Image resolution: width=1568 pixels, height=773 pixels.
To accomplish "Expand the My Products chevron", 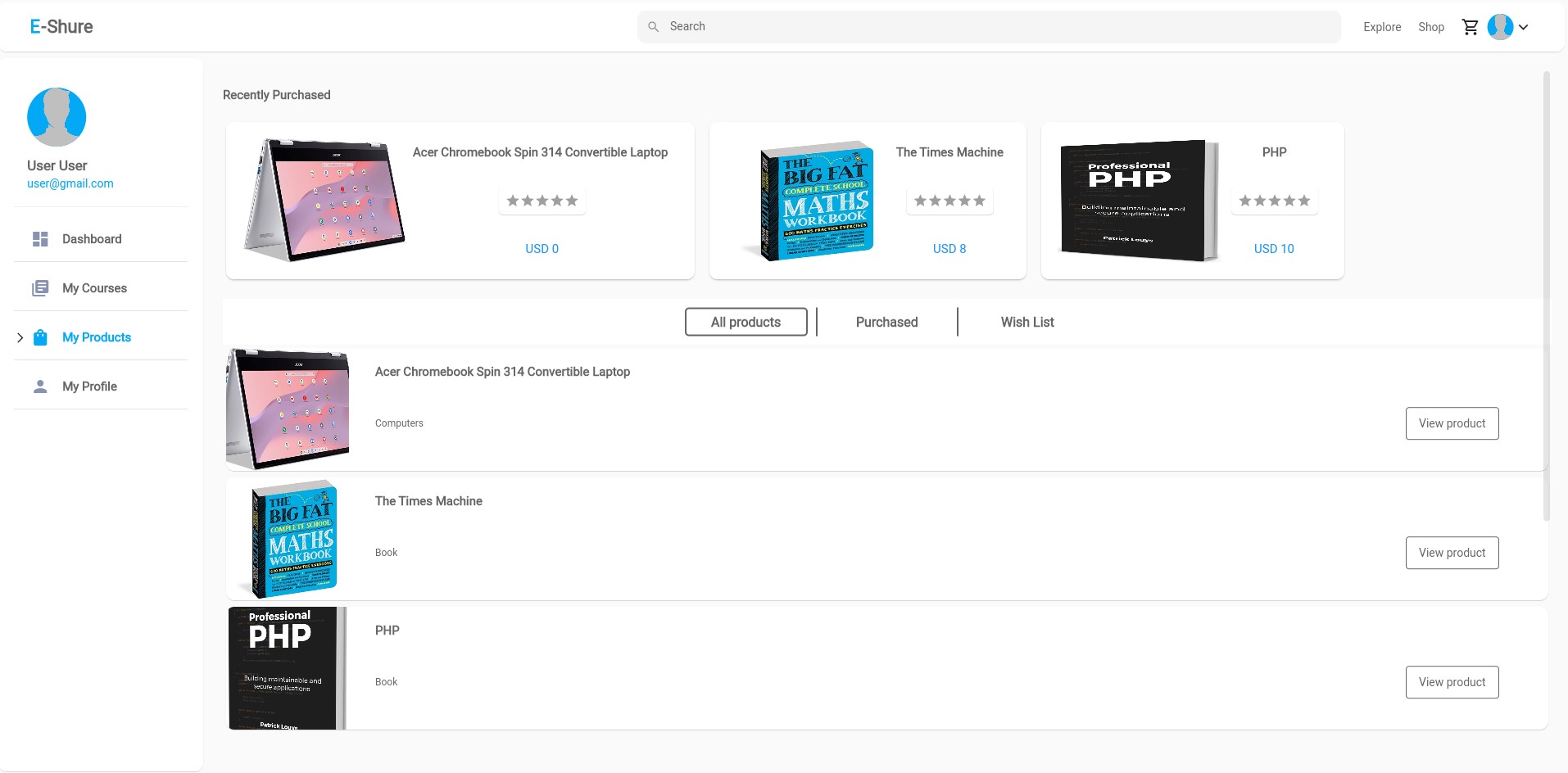I will tap(20, 337).
